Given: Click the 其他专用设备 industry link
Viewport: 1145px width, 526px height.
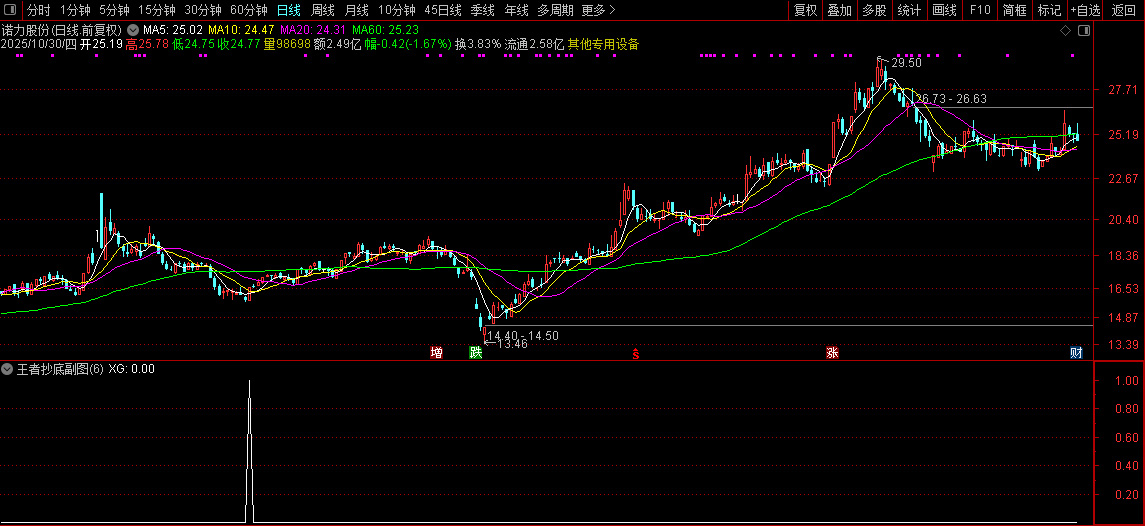Looking at the screenshot, I should [x=603, y=45].
